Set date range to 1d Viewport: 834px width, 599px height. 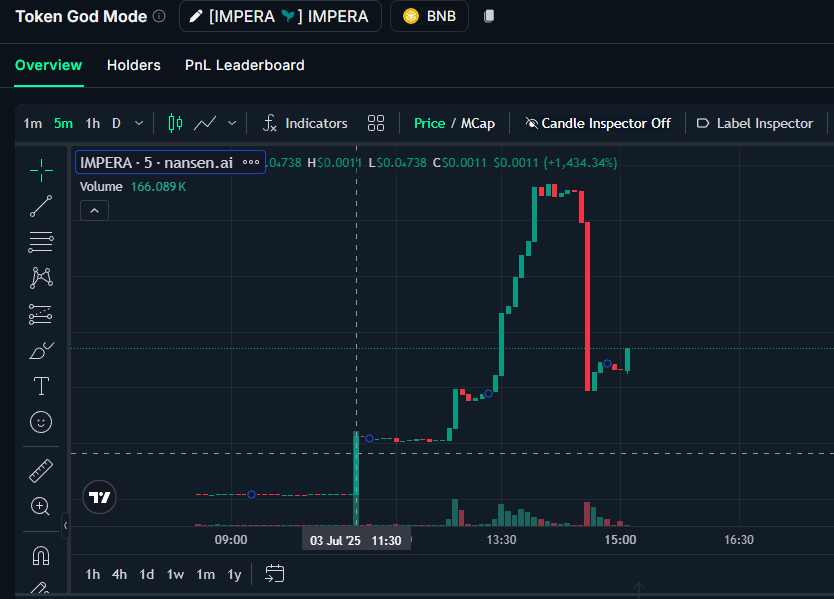point(146,575)
